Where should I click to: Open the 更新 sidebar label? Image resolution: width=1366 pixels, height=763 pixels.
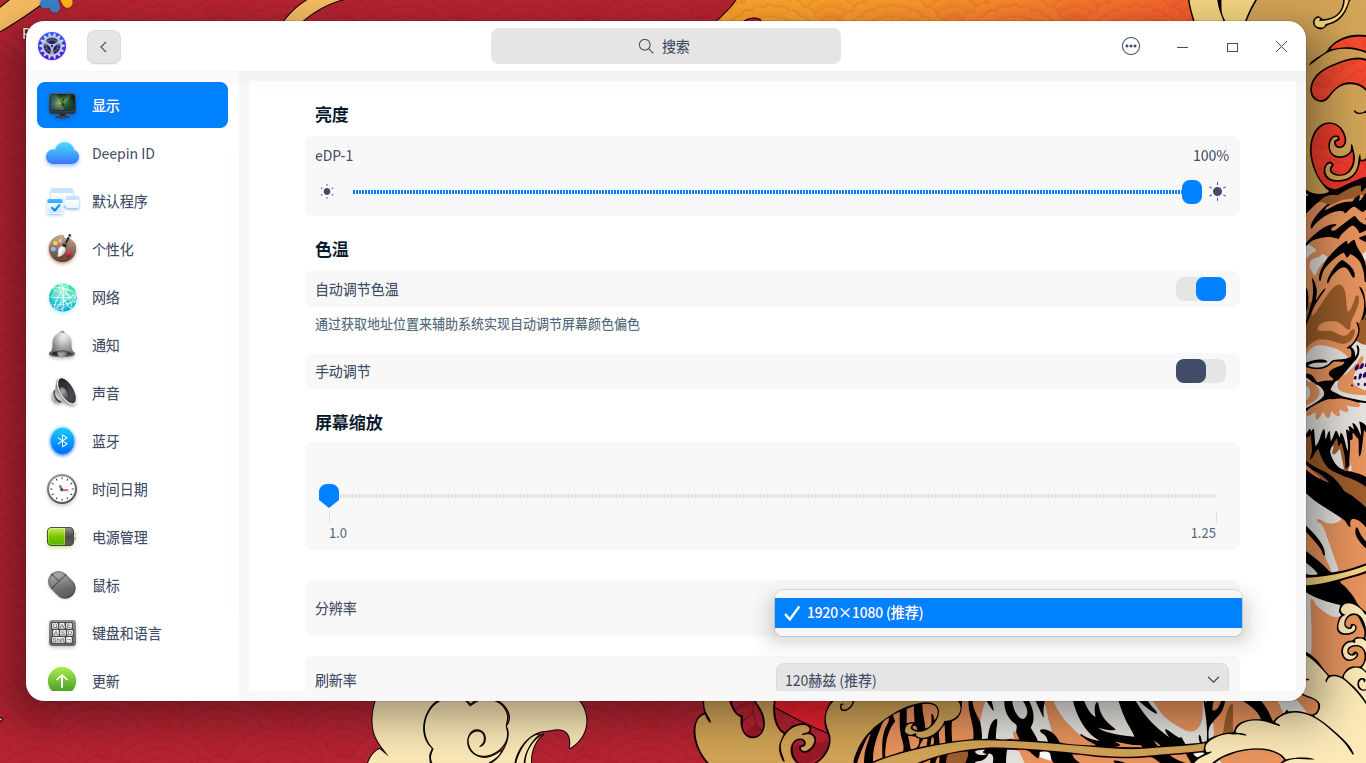106,681
